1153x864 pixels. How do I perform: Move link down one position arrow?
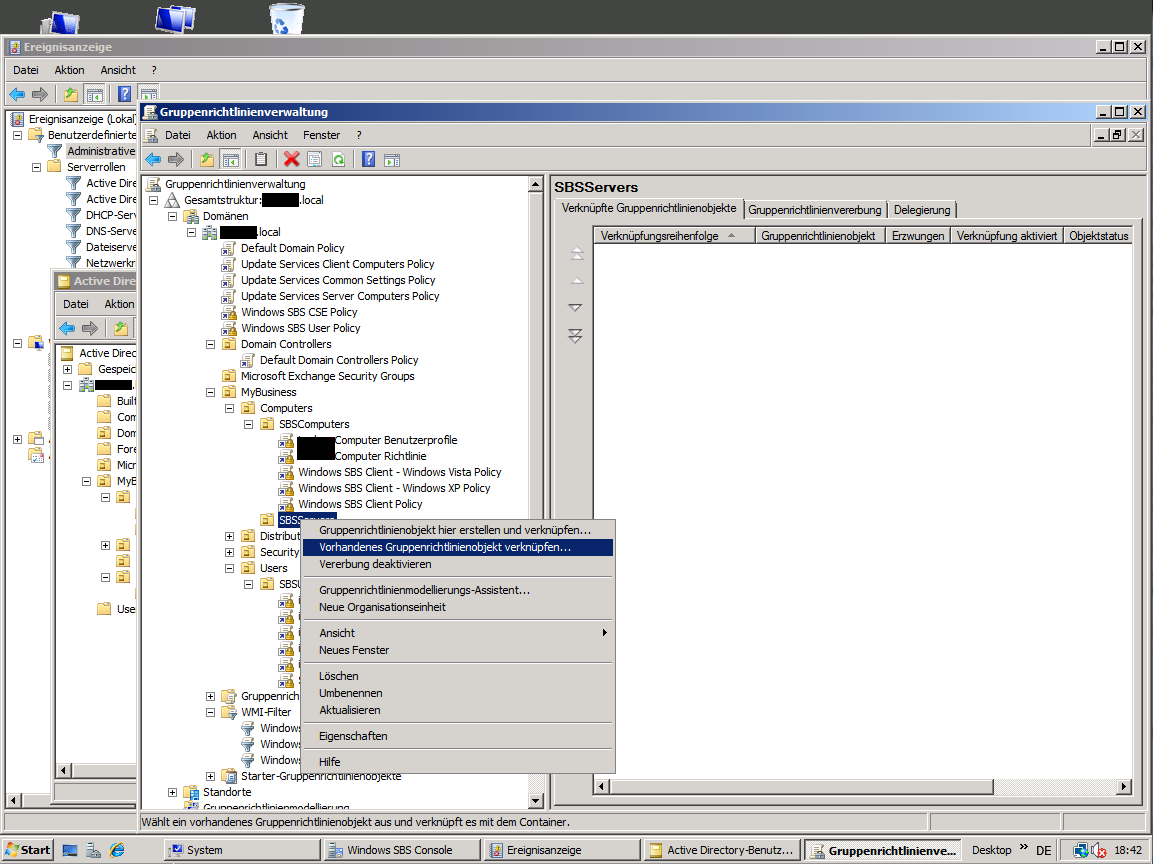pyautogui.click(x=576, y=307)
